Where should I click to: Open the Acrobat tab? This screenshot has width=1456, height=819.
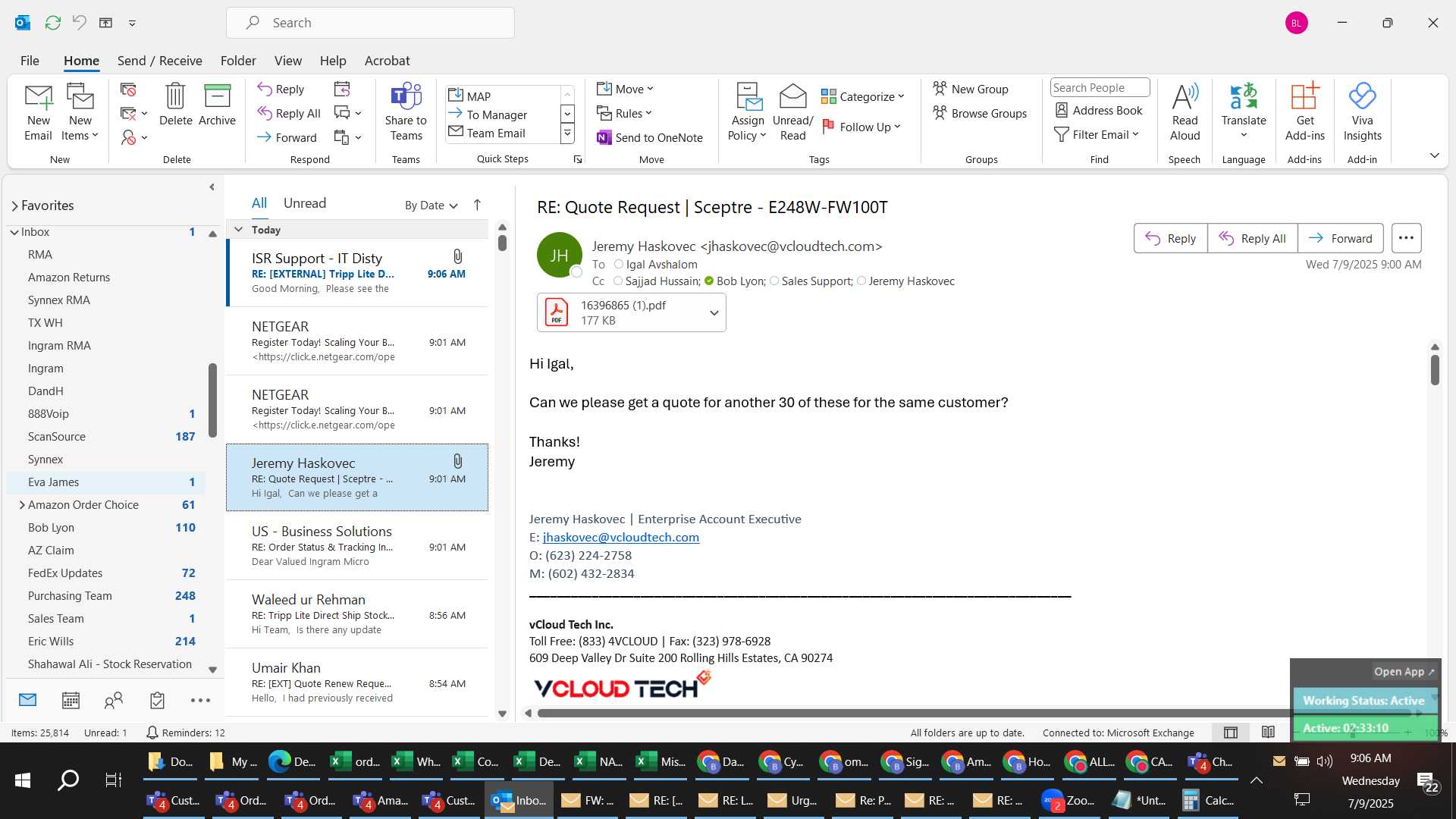point(387,61)
